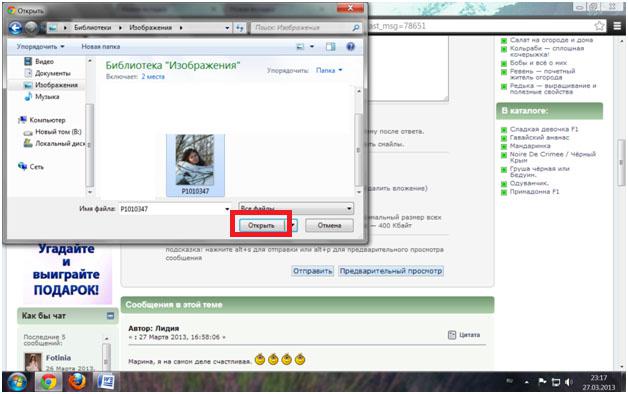Viewport: 628px width, 394px height.
Task: Open Папка arrangement dropdown
Action: pos(329,70)
